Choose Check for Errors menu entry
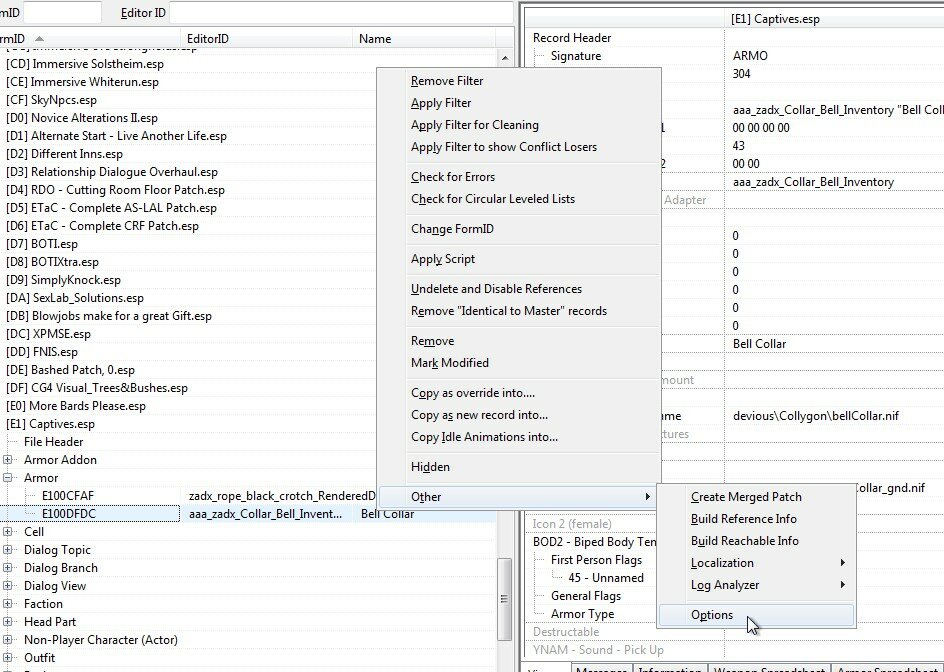The image size is (944, 672). (452, 177)
